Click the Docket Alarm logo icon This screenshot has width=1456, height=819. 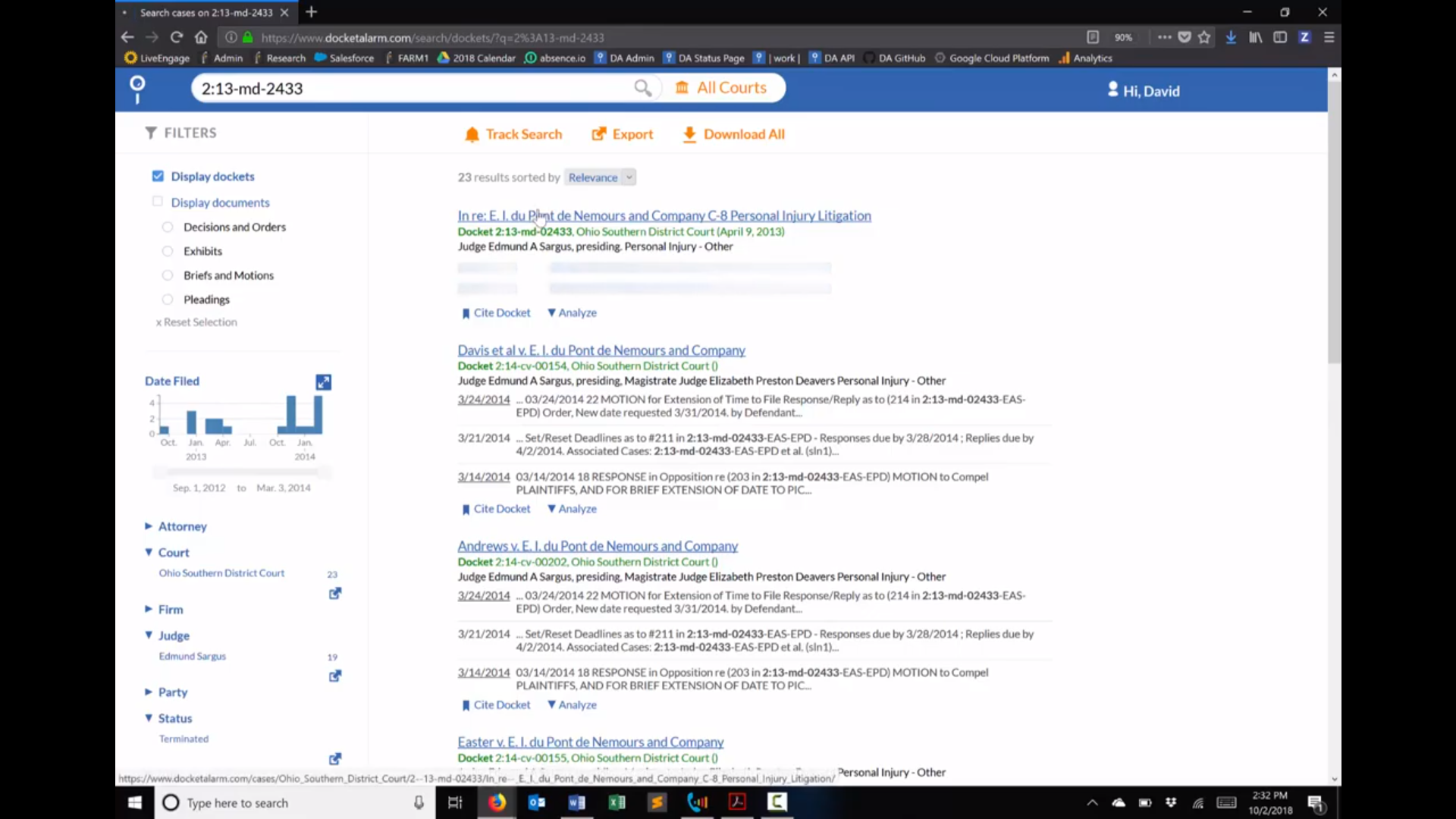[x=137, y=89]
